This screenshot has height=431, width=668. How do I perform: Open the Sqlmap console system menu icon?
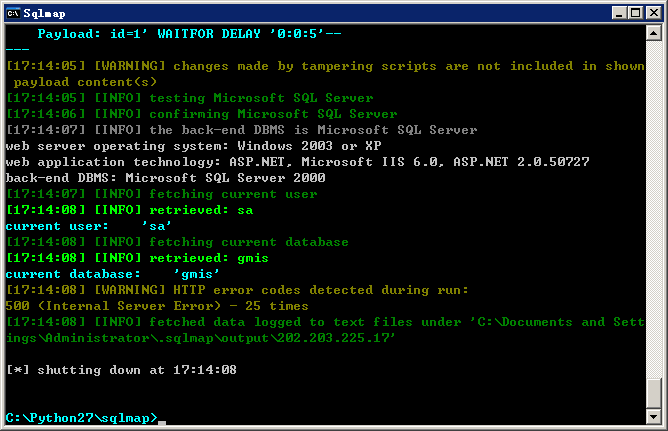pos(13,13)
